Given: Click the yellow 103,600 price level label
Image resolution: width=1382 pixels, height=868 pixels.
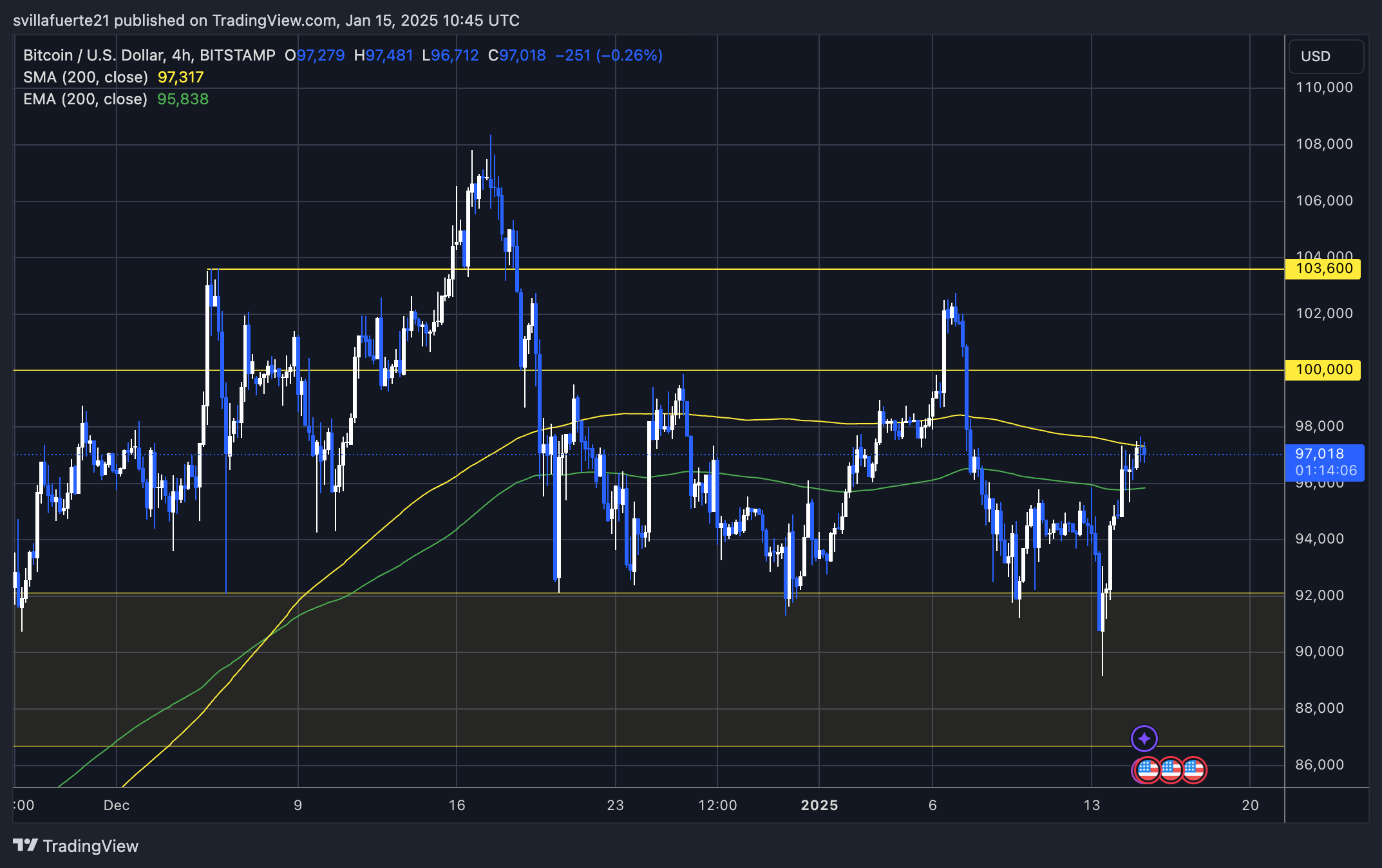Looking at the screenshot, I should click(x=1322, y=269).
